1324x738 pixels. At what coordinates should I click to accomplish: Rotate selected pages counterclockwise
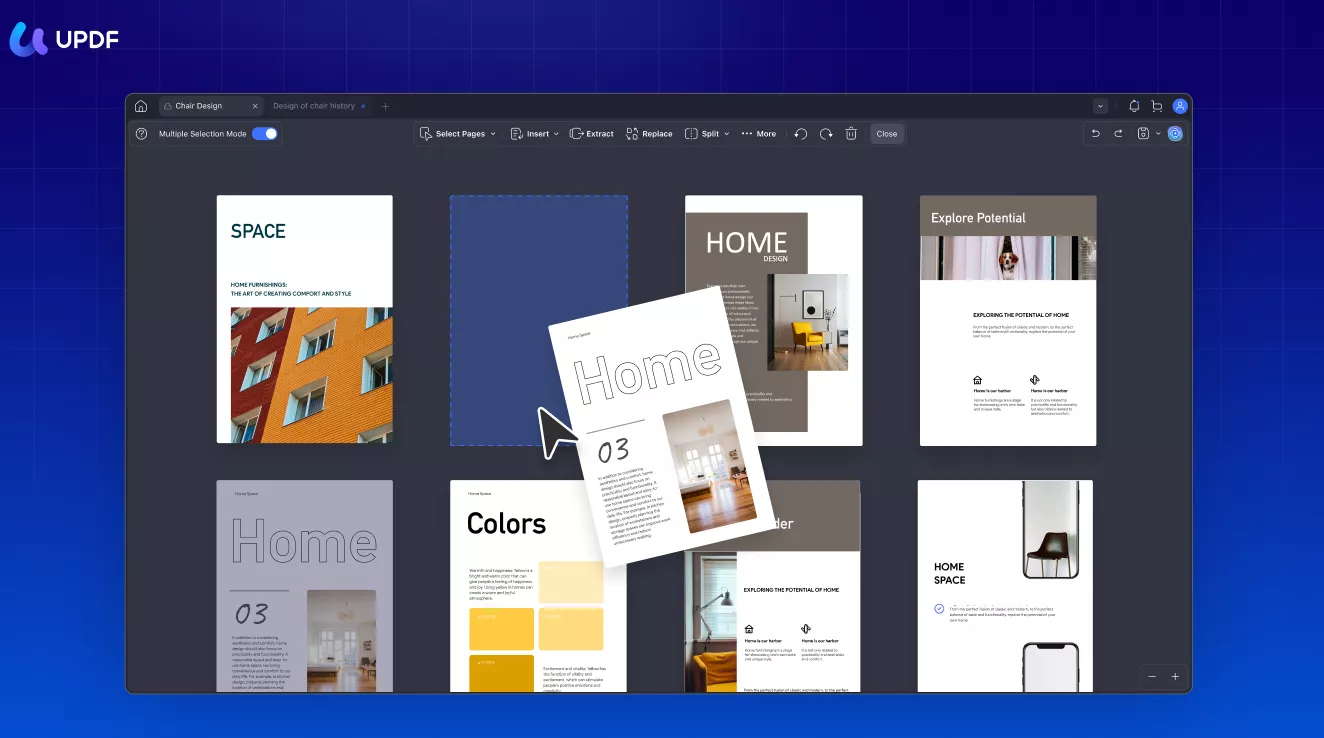point(801,134)
